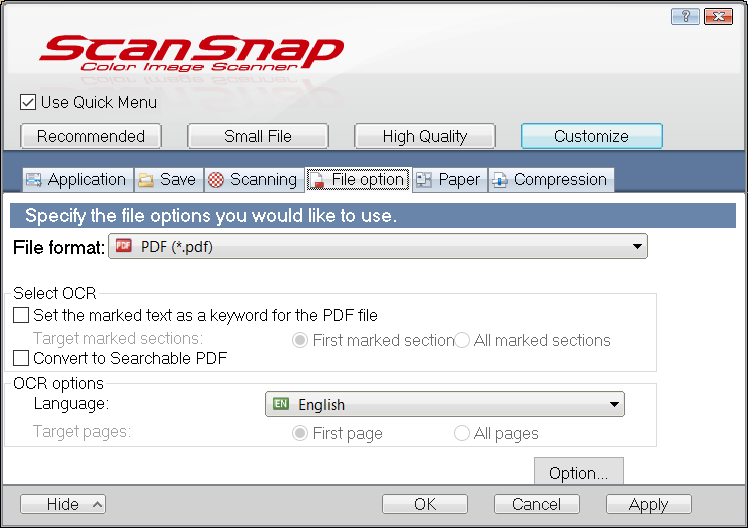Click the Application tab icon
The image size is (748, 528).
pyautogui.click(x=34, y=180)
